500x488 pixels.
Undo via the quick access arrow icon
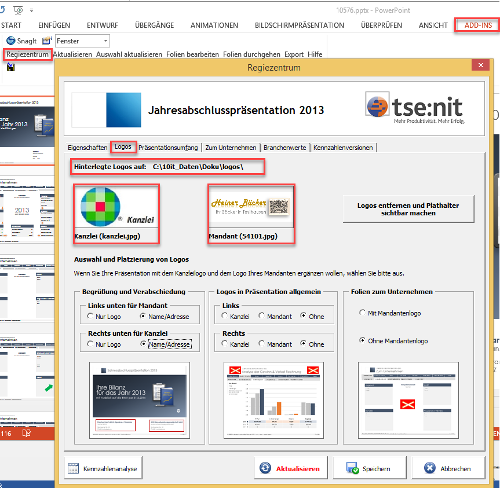click(x=2, y=10)
